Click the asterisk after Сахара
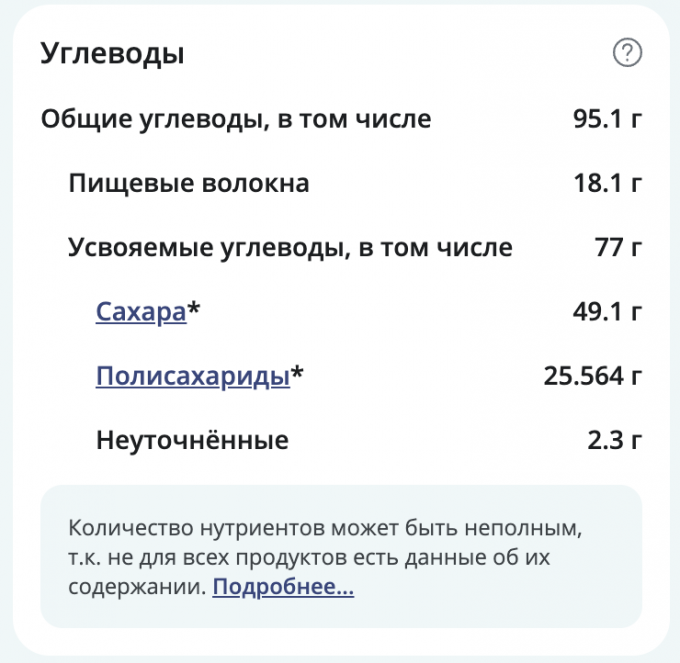 click(194, 310)
